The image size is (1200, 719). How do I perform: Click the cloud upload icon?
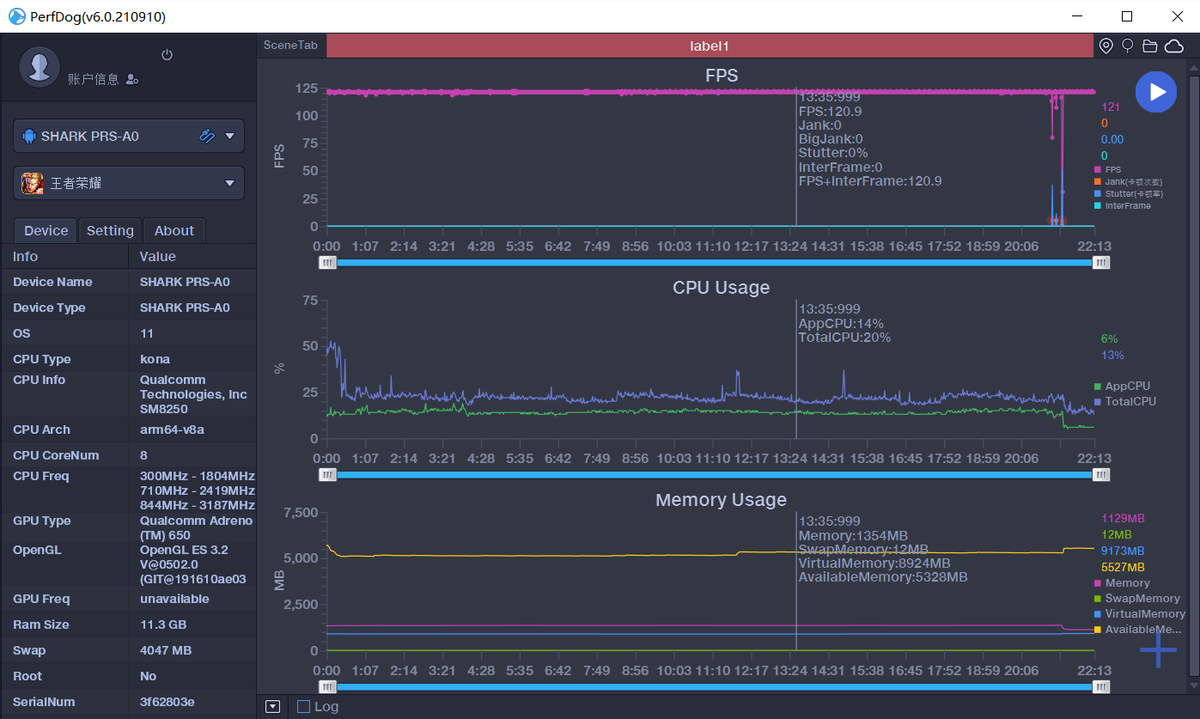click(1173, 46)
